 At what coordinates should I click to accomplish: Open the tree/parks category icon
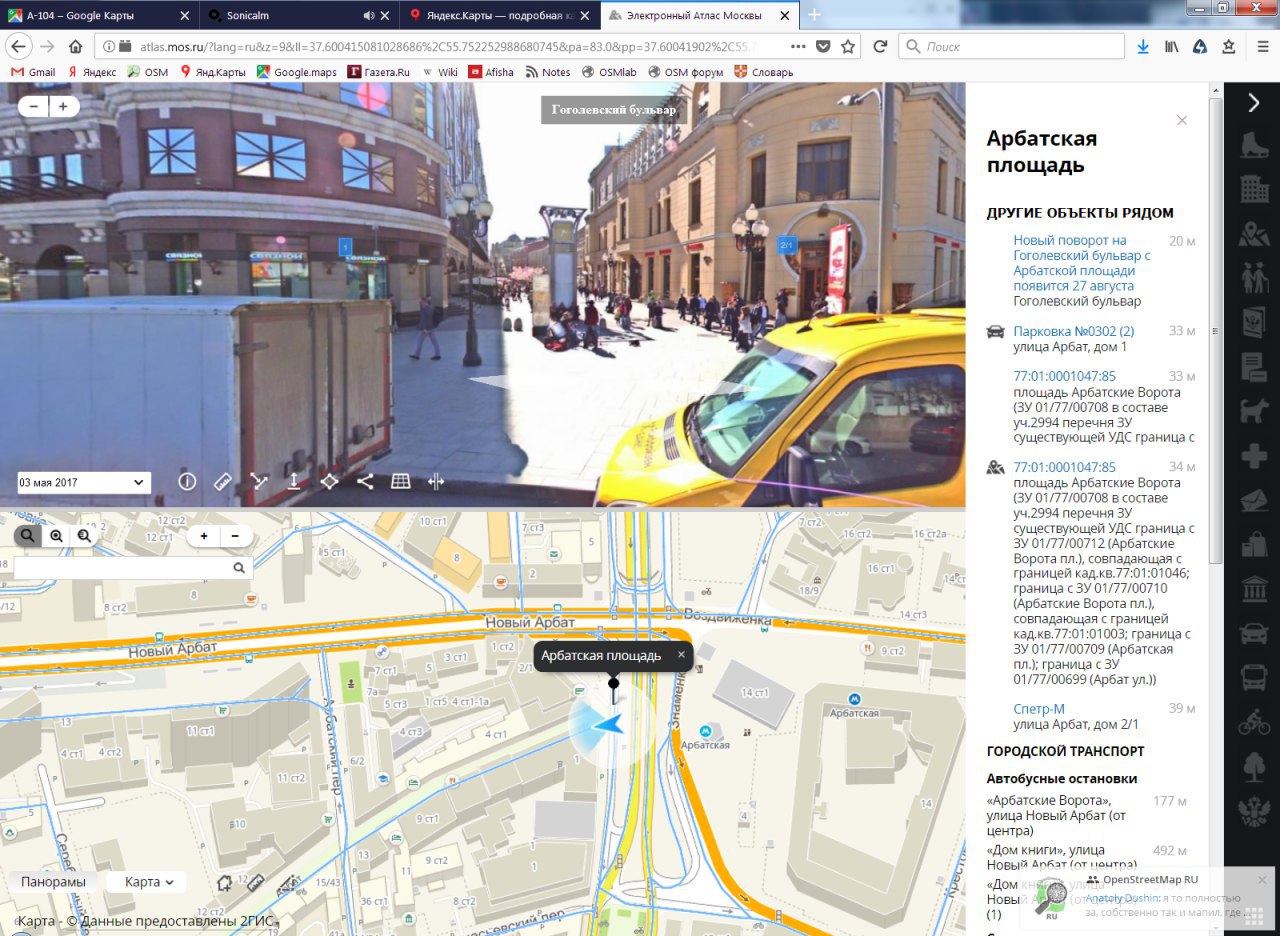1254,767
